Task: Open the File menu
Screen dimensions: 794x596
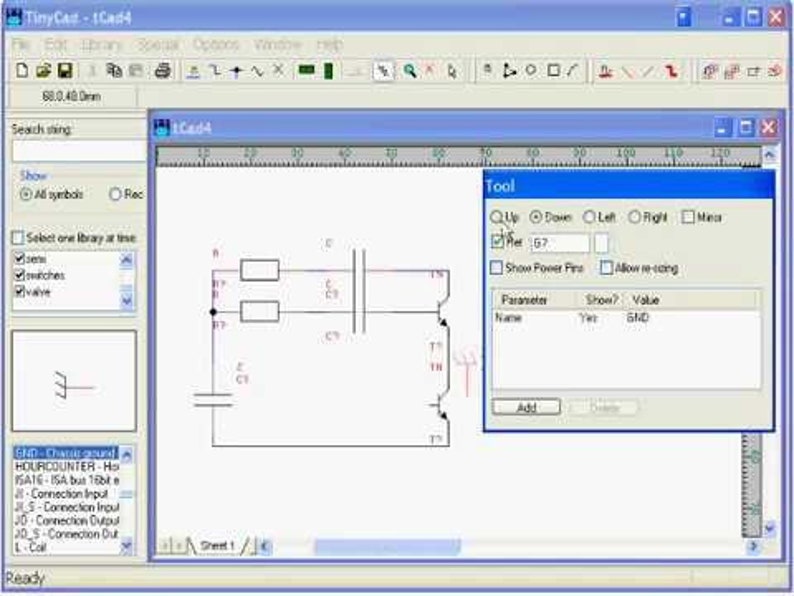Action: pyautogui.click(x=21, y=45)
